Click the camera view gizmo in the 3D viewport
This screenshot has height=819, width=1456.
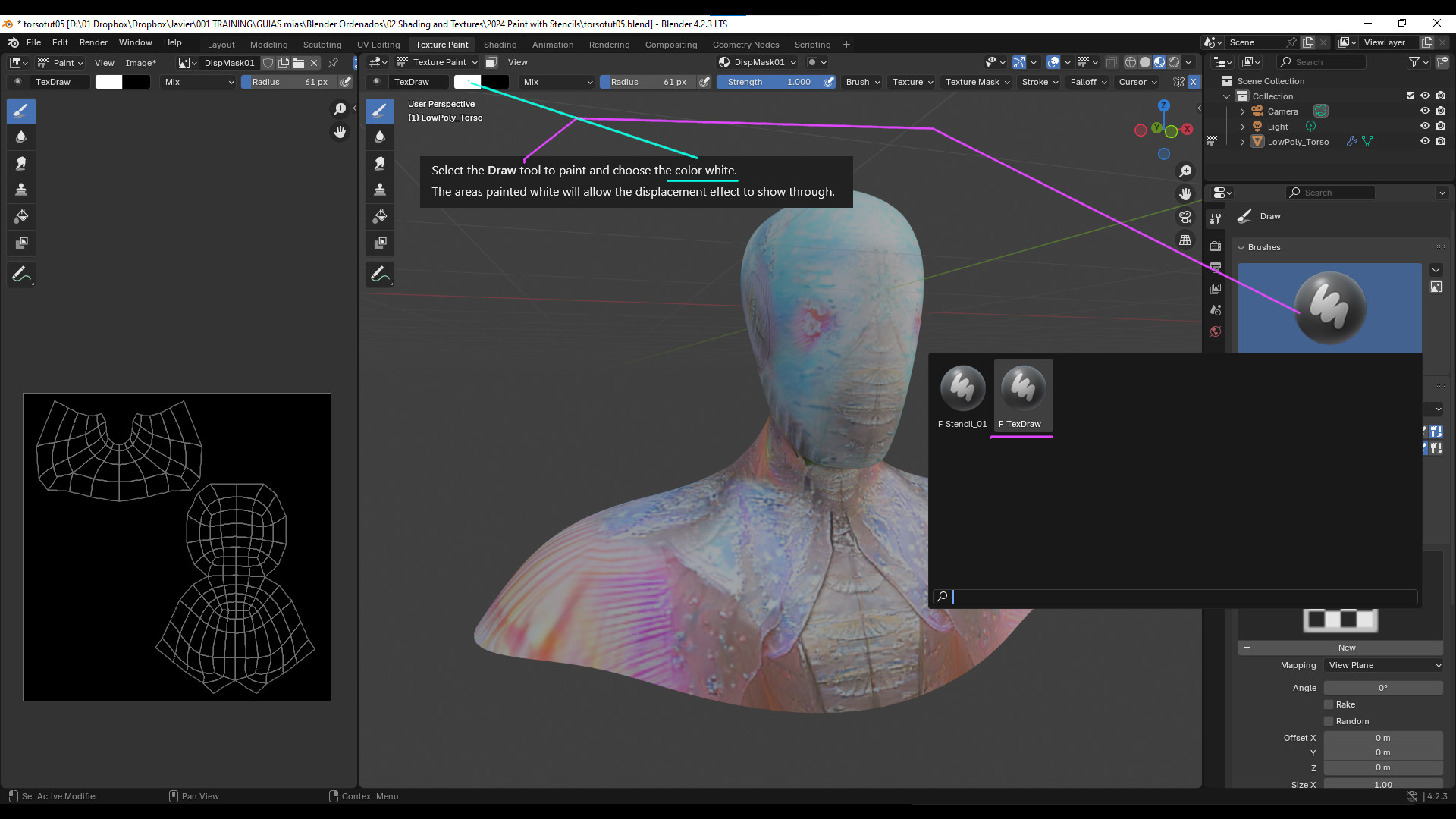1185,217
